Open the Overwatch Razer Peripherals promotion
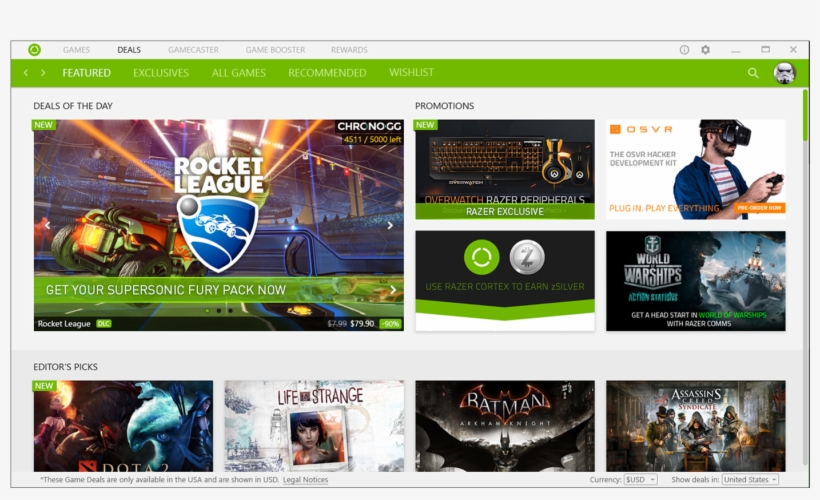 pyautogui.click(x=505, y=169)
